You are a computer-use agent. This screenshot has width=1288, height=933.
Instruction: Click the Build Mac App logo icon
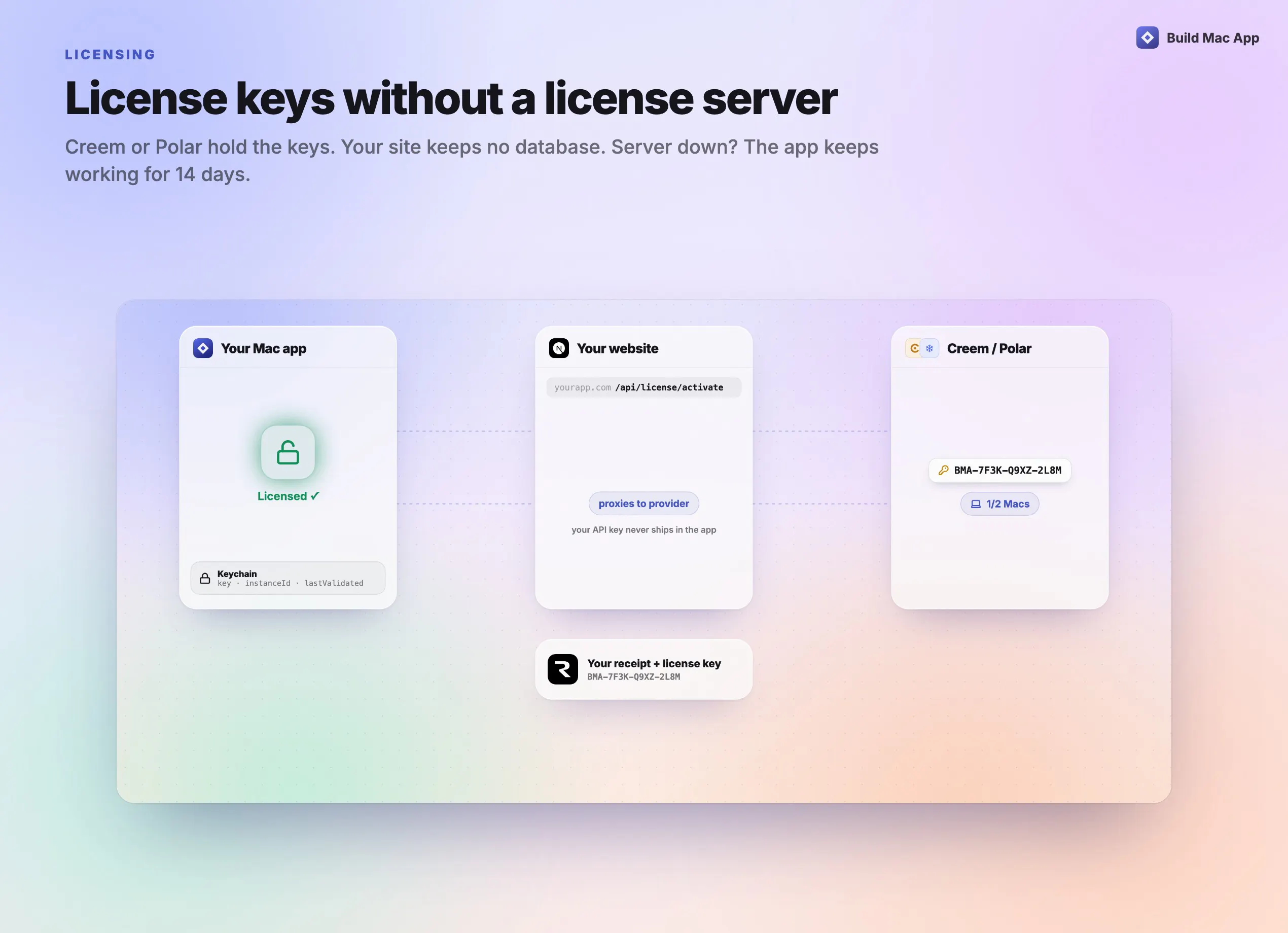tap(1147, 38)
